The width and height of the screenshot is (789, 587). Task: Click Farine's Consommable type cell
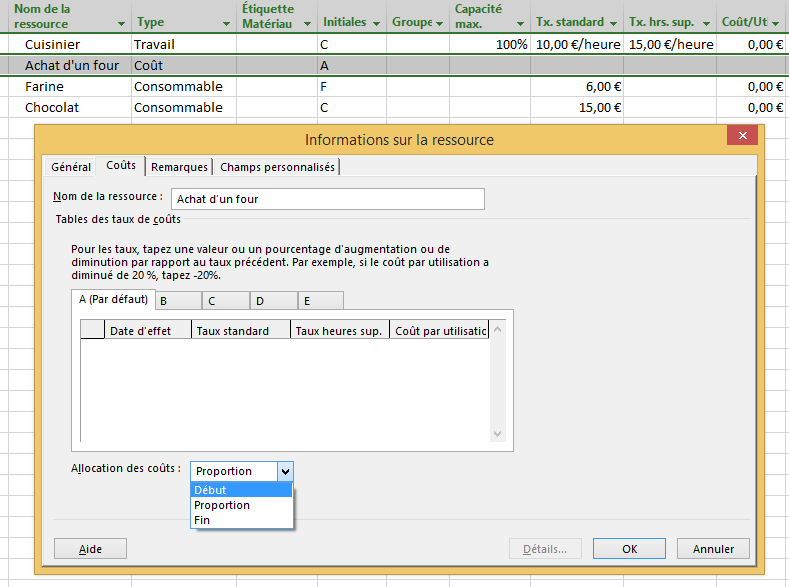pyautogui.click(x=184, y=87)
